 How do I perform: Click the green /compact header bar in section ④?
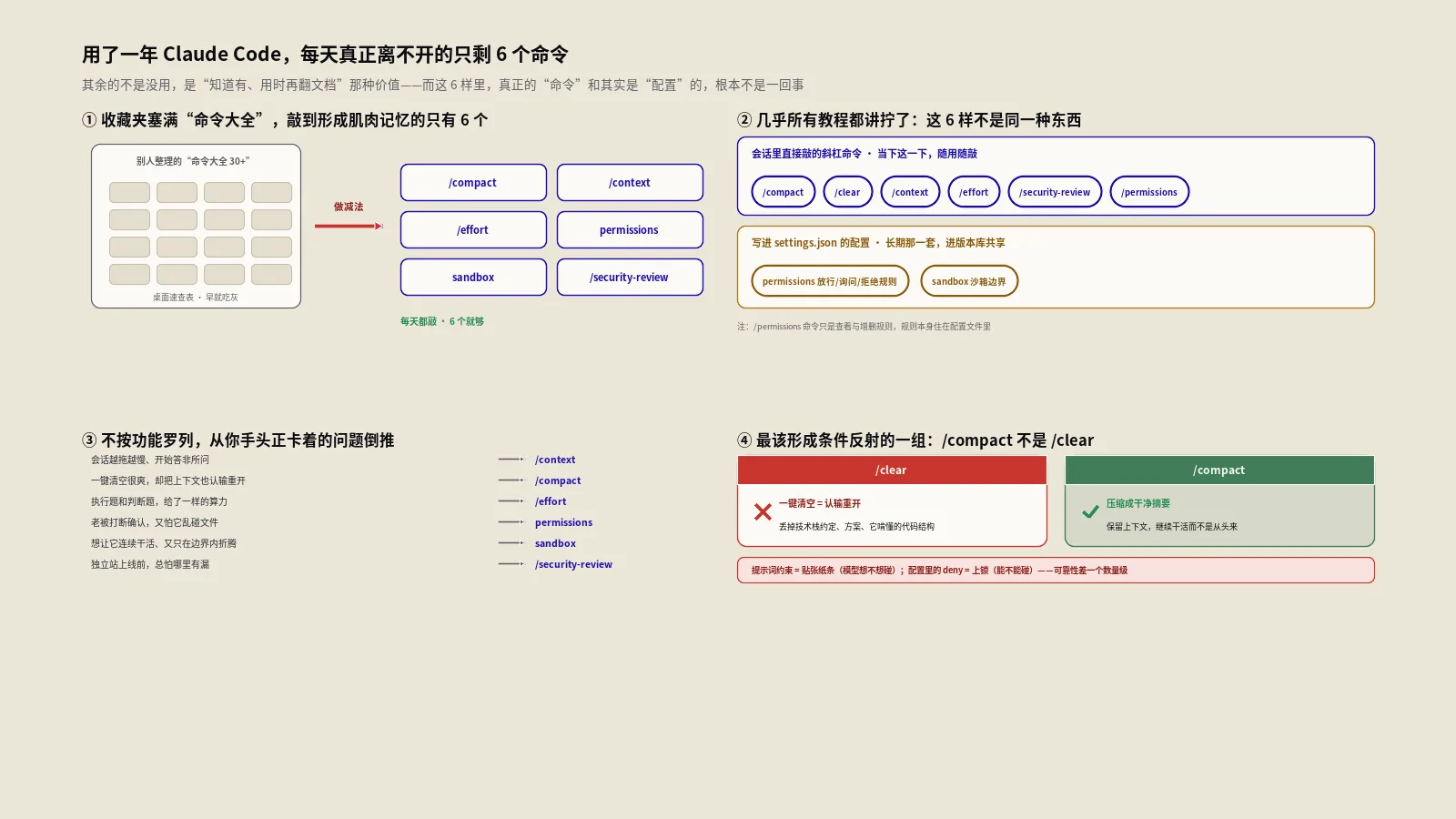(x=1219, y=470)
